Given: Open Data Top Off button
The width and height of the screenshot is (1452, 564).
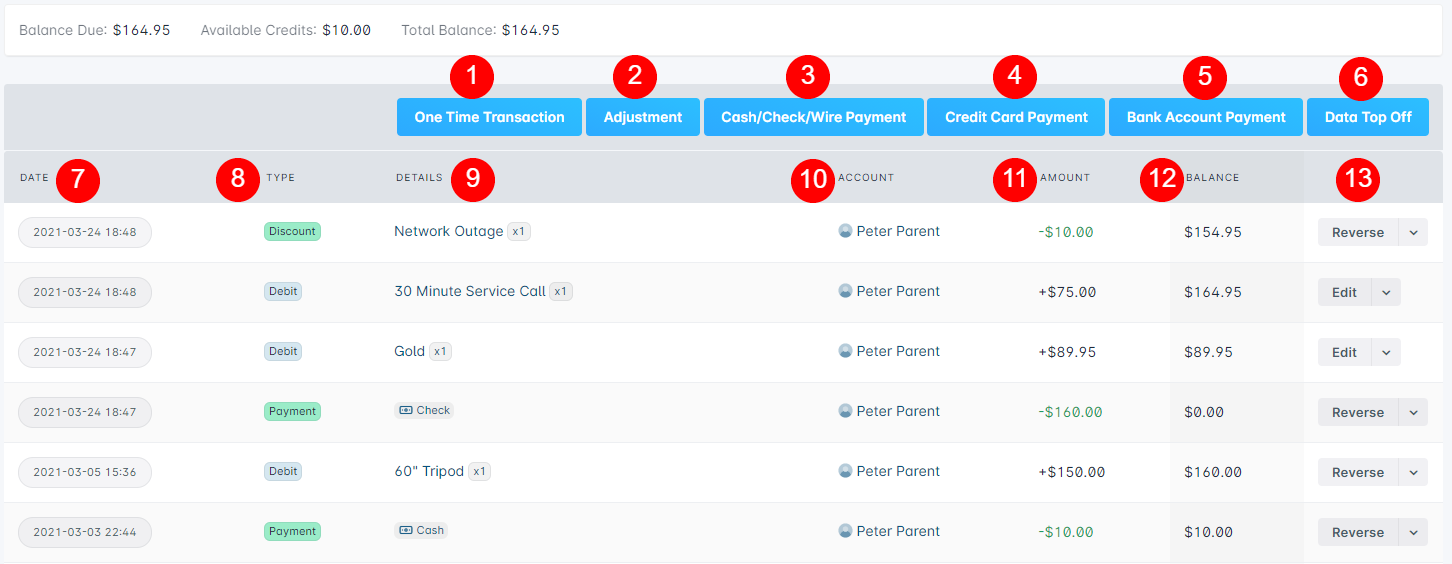Looking at the screenshot, I should click(1368, 117).
